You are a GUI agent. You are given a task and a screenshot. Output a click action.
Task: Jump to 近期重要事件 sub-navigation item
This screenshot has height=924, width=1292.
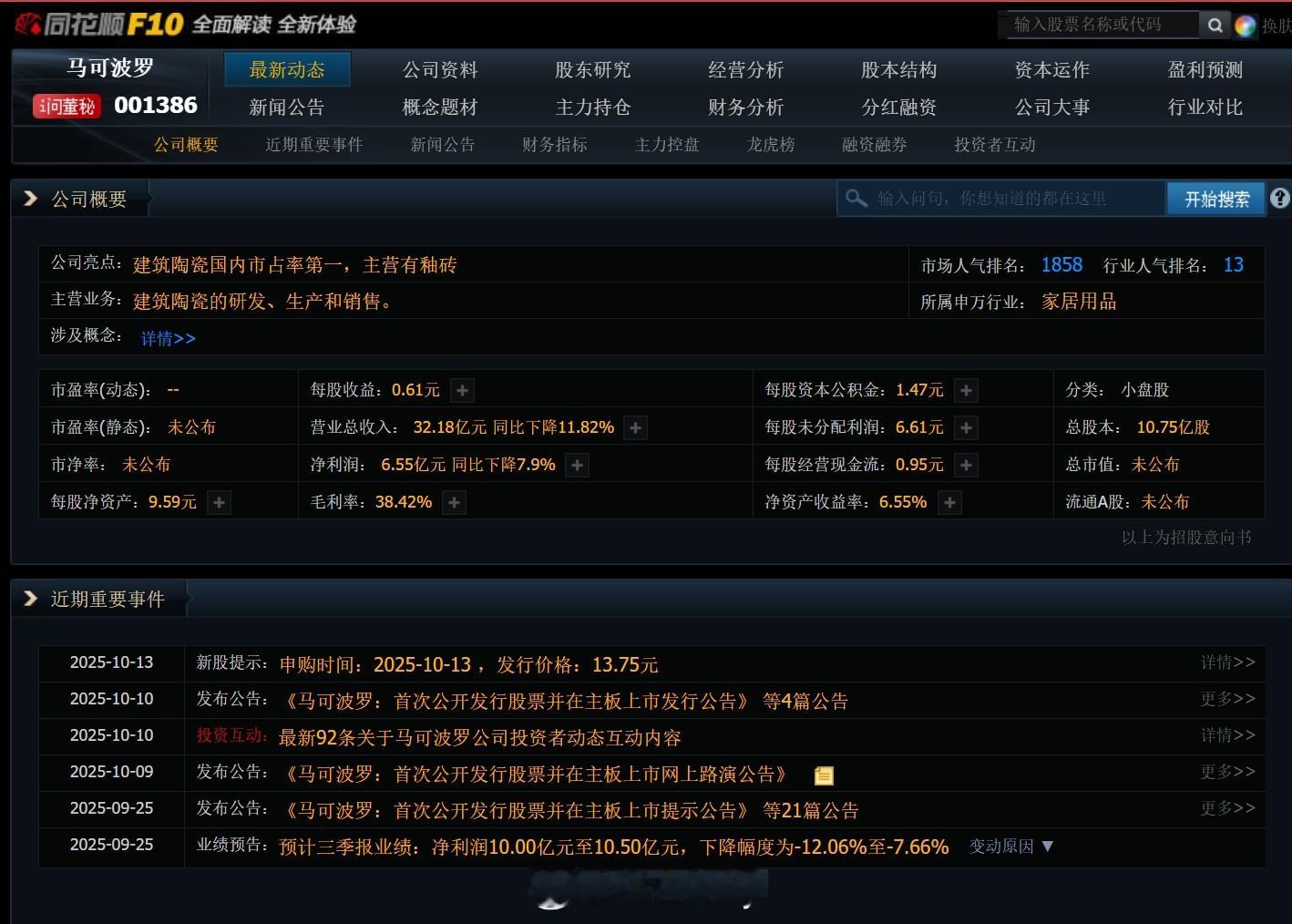(x=314, y=145)
